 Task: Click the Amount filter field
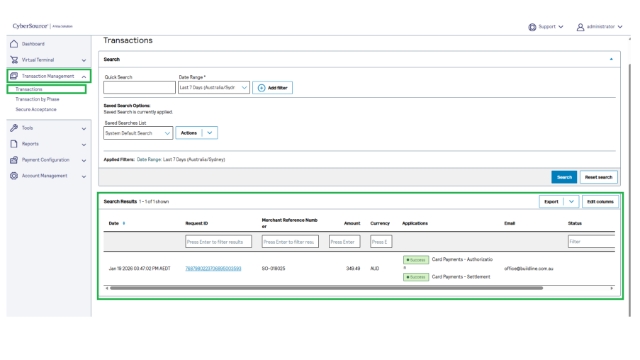pos(344,242)
